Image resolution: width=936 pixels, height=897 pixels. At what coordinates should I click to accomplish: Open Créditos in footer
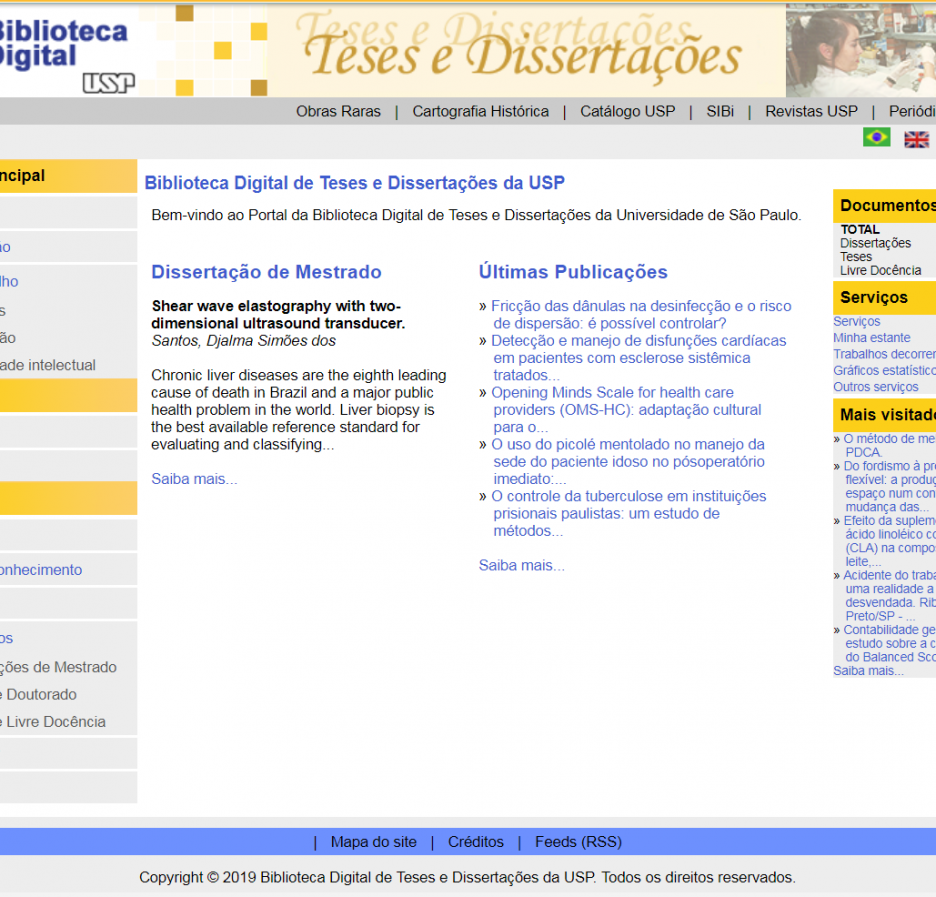click(476, 842)
